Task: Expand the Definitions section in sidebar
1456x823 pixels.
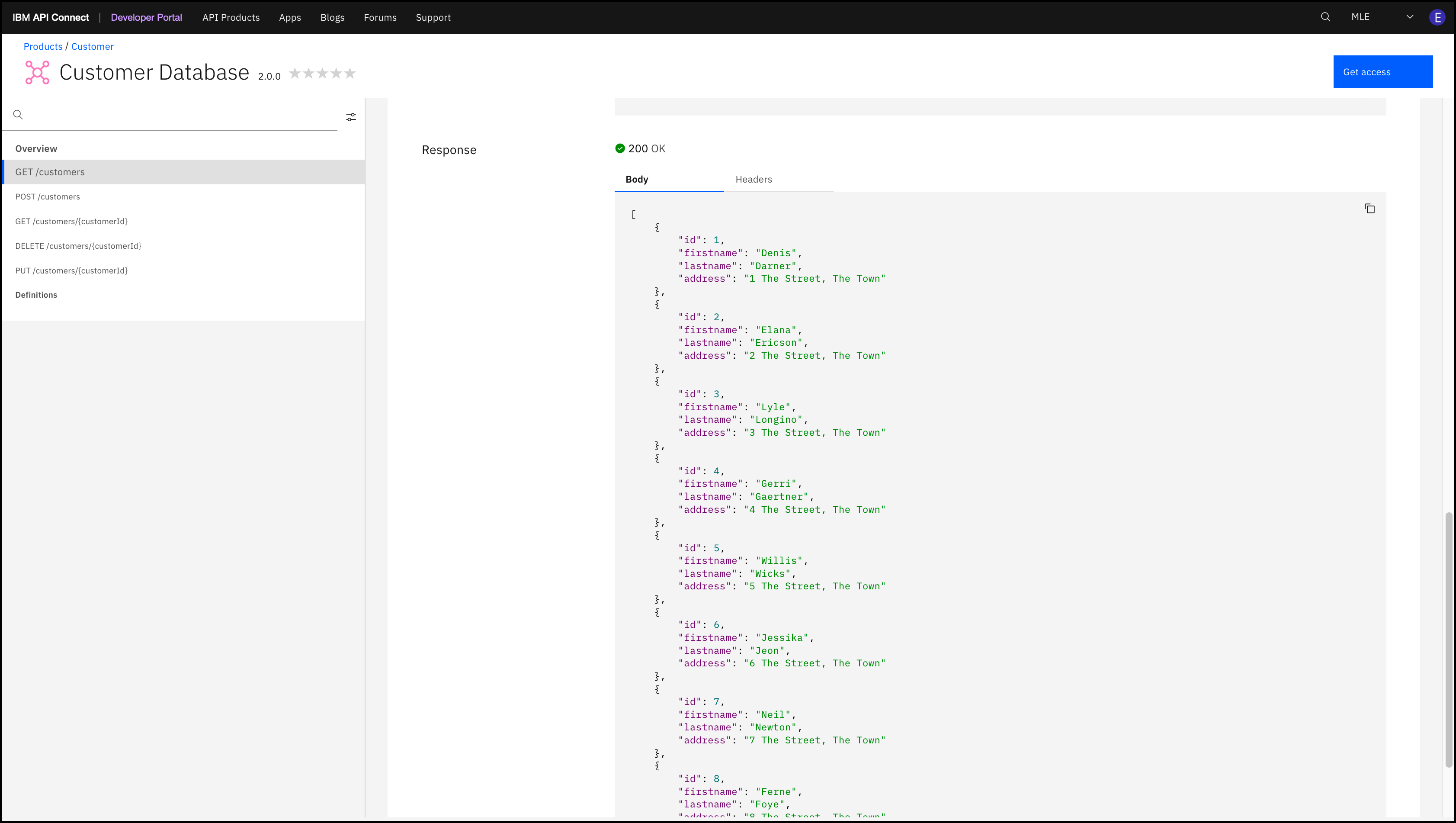Action: pos(36,294)
